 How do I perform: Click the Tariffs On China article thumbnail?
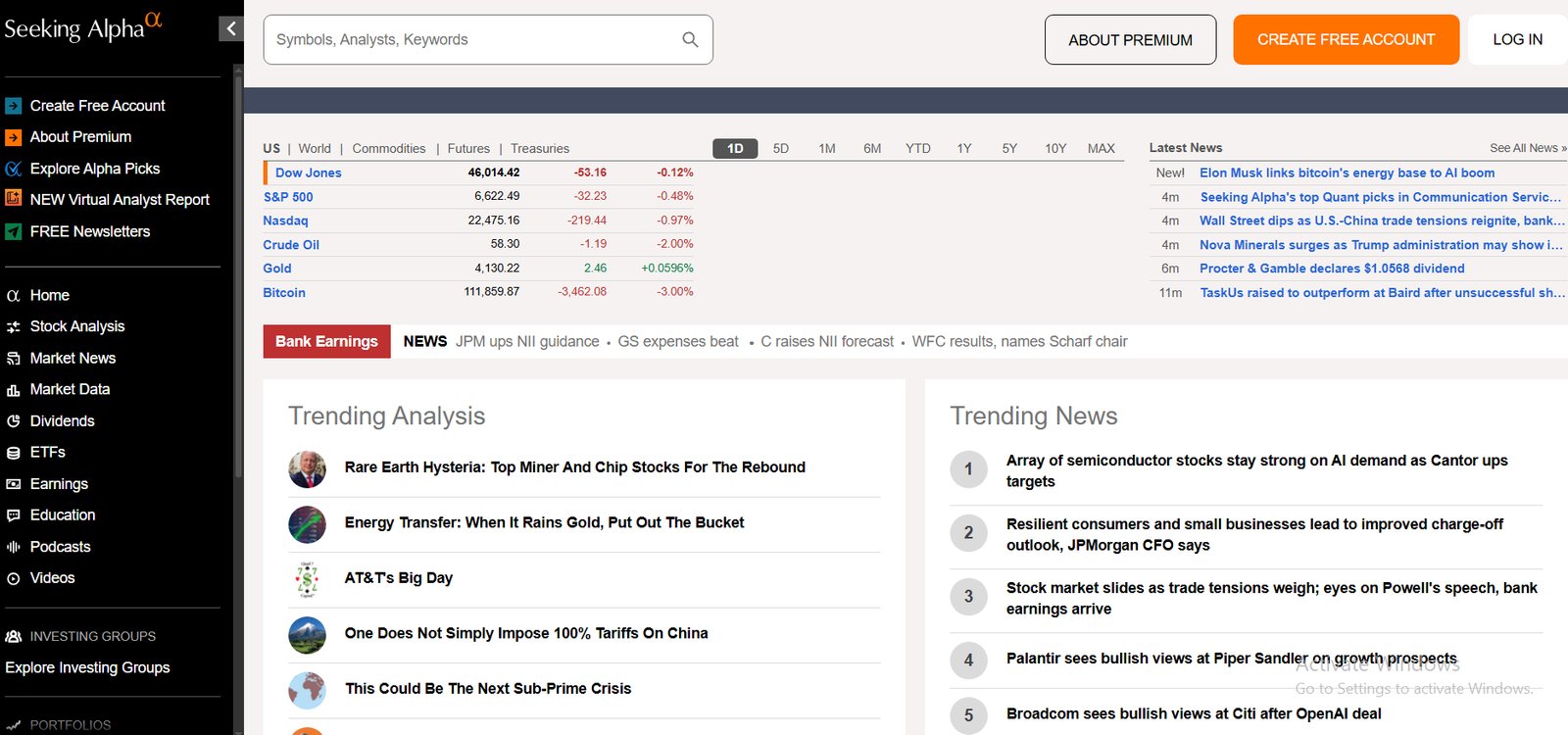click(x=307, y=635)
